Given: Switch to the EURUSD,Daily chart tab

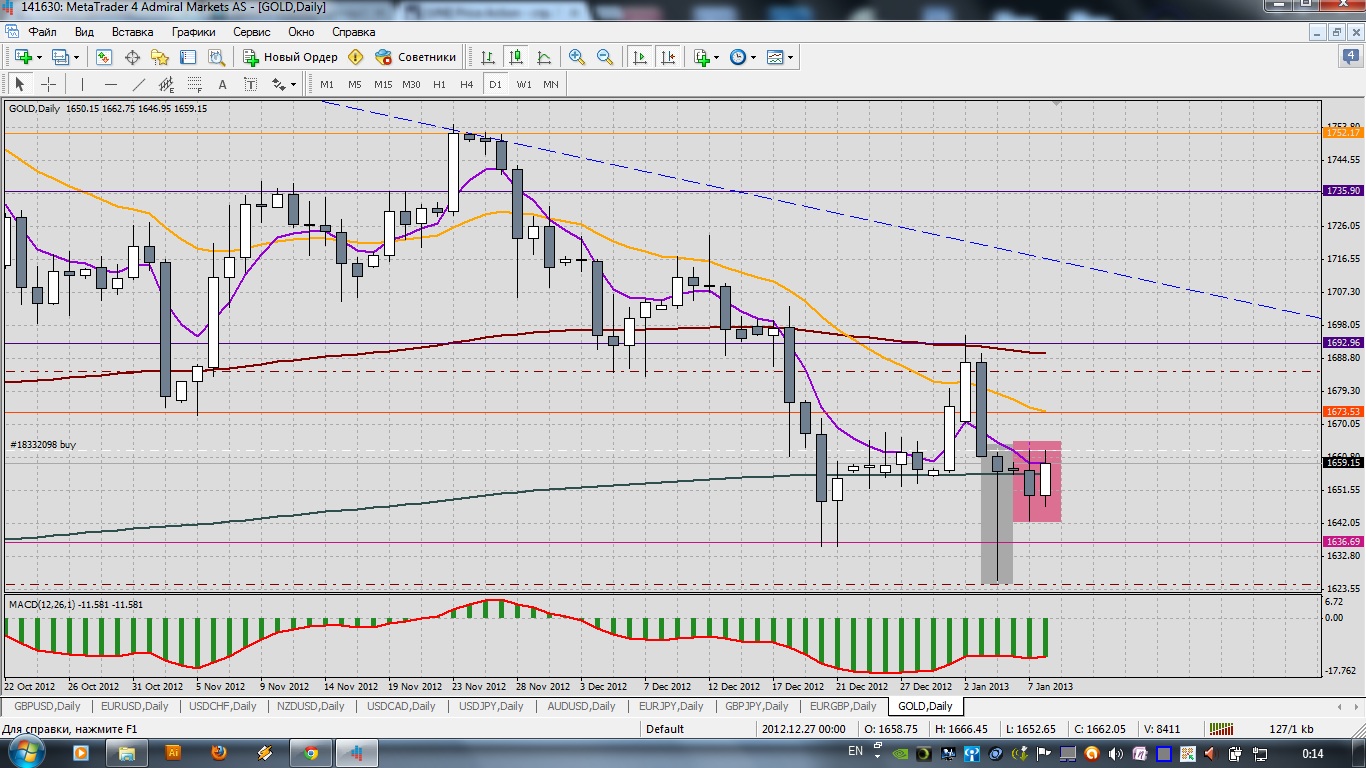Looking at the screenshot, I should (136, 706).
